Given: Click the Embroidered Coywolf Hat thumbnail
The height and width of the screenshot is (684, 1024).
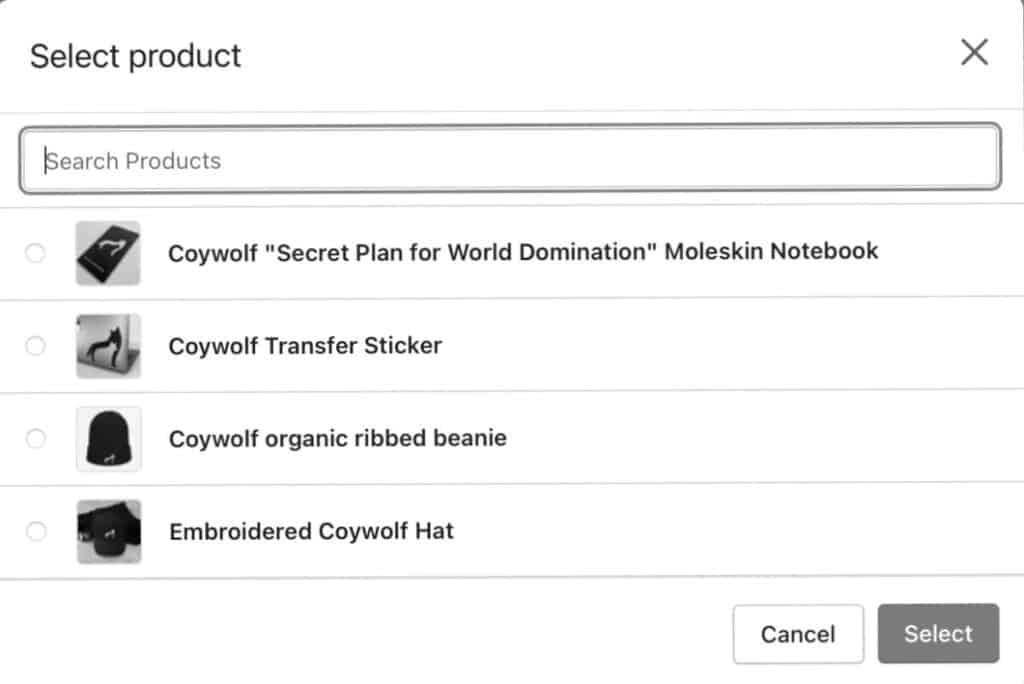Looking at the screenshot, I should pyautogui.click(x=109, y=531).
